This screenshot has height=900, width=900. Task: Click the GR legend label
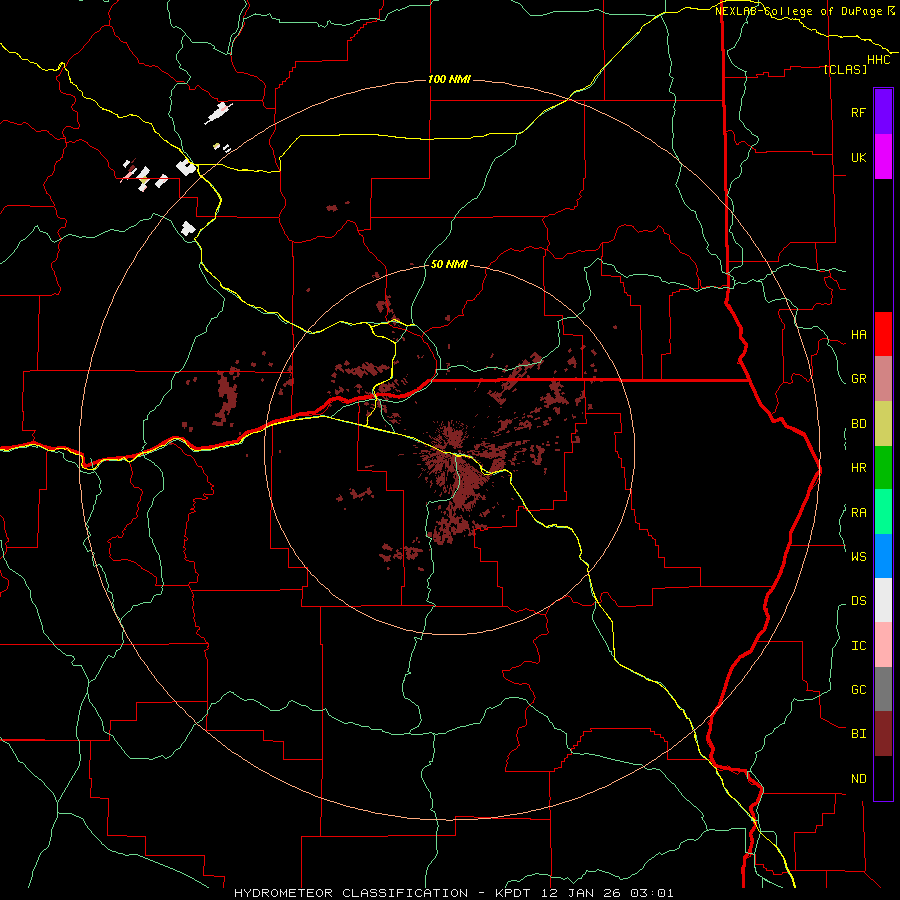coord(858,379)
